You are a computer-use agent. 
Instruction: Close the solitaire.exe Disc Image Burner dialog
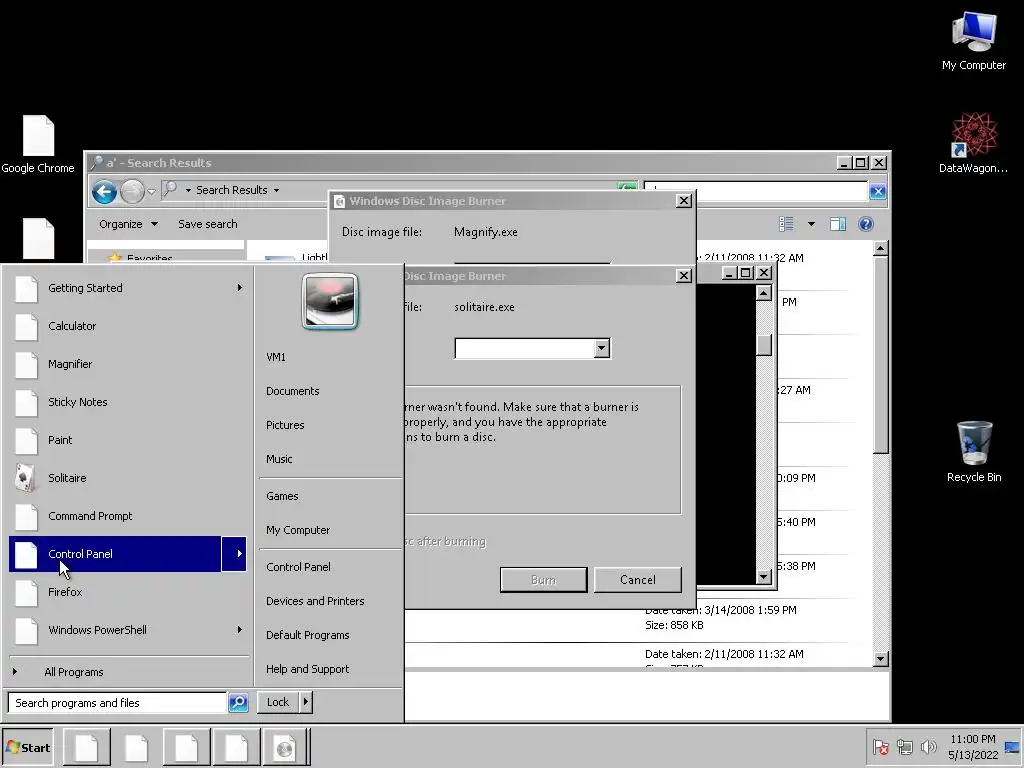point(684,276)
